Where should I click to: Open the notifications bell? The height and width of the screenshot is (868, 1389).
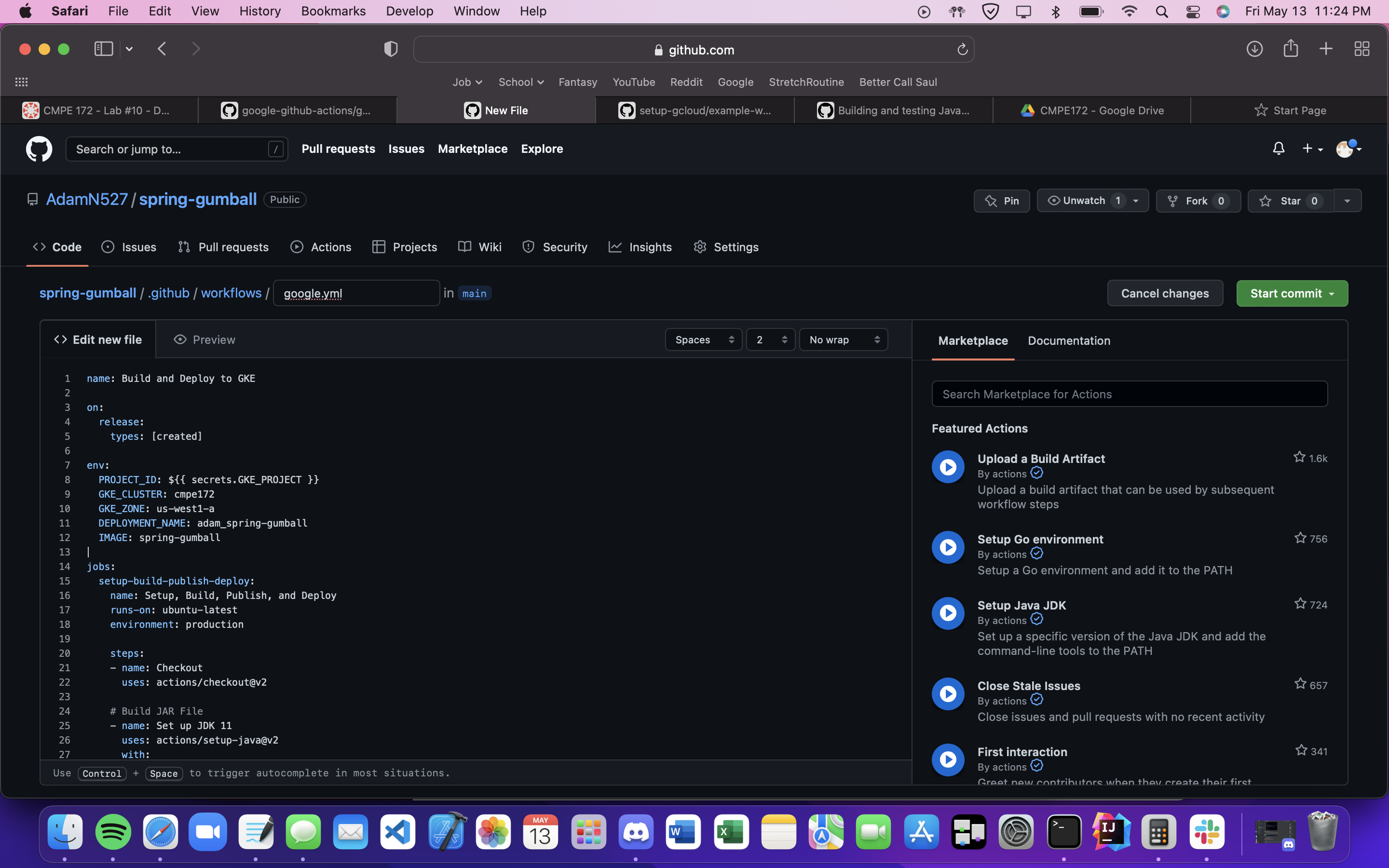click(1278, 149)
